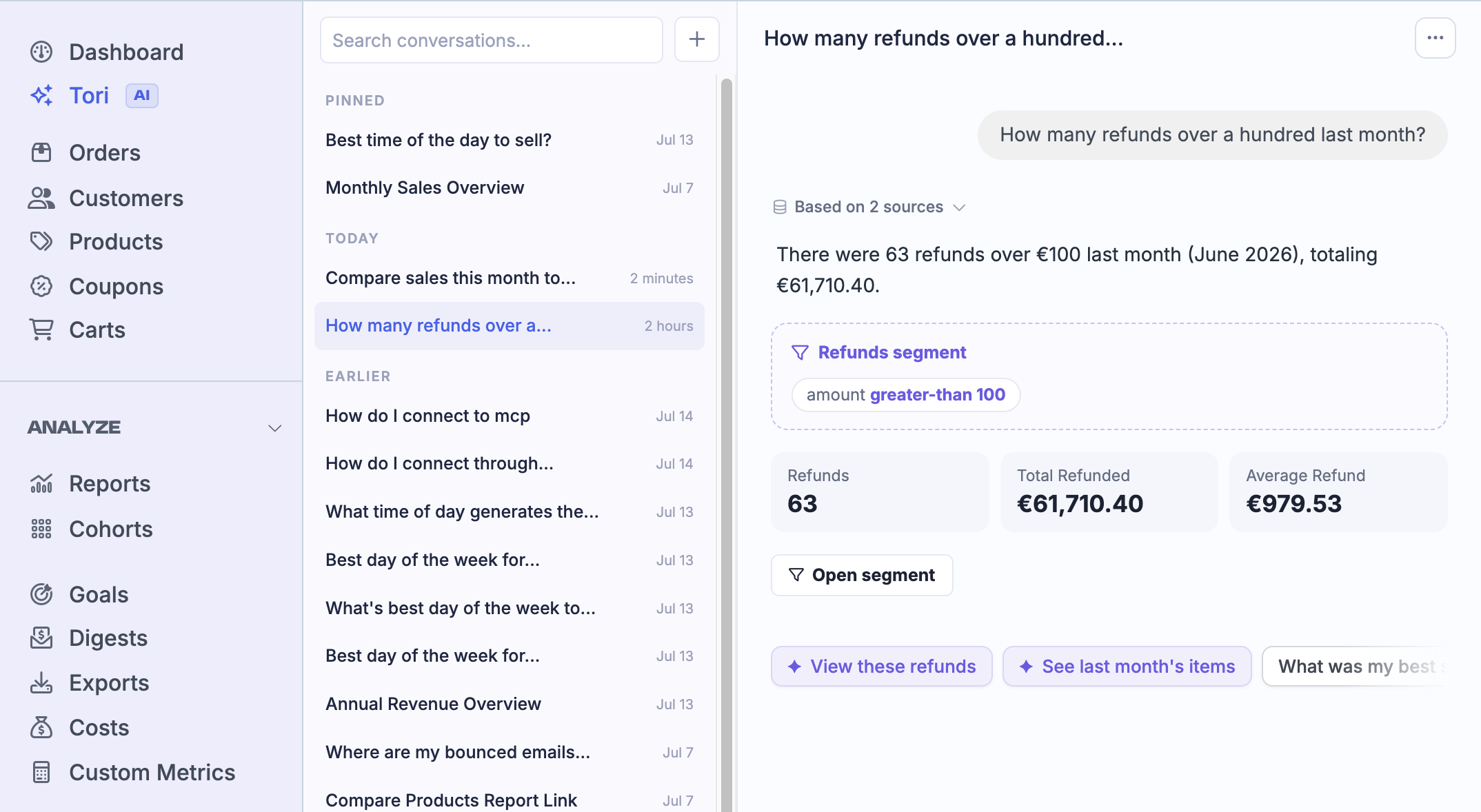Image resolution: width=1481 pixels, height=812 pixels.
Task: Select 'How many refunds over a...' conversation
Action: pos(510,325)
